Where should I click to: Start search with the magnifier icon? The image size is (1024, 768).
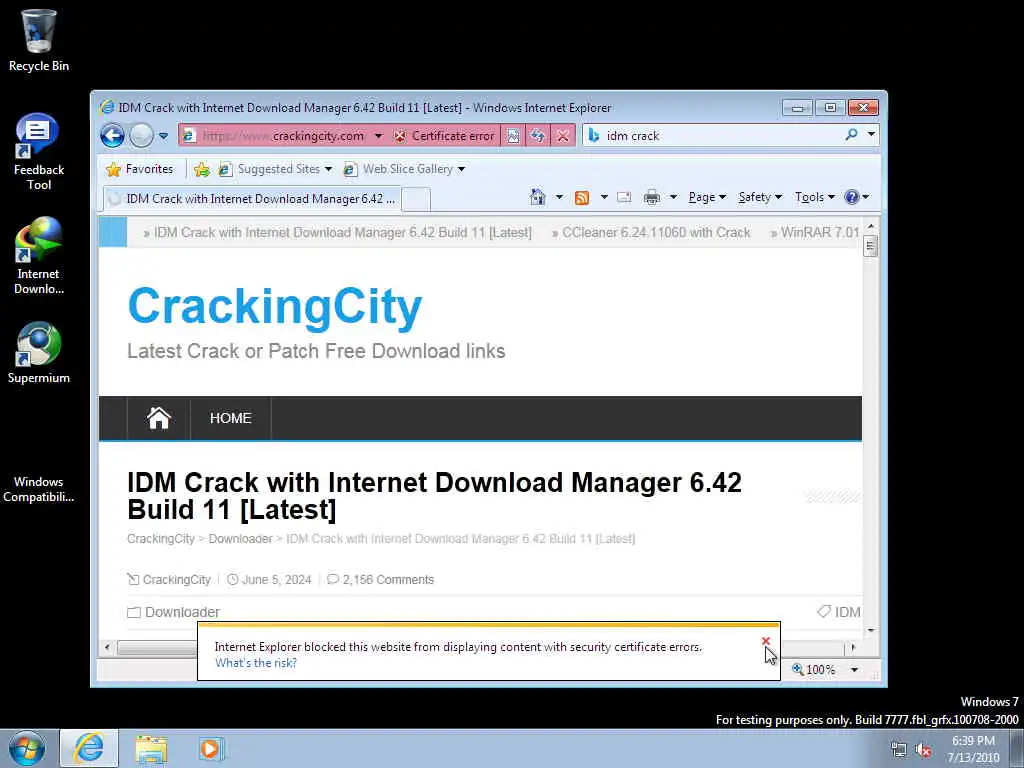[x=851, y=135]
